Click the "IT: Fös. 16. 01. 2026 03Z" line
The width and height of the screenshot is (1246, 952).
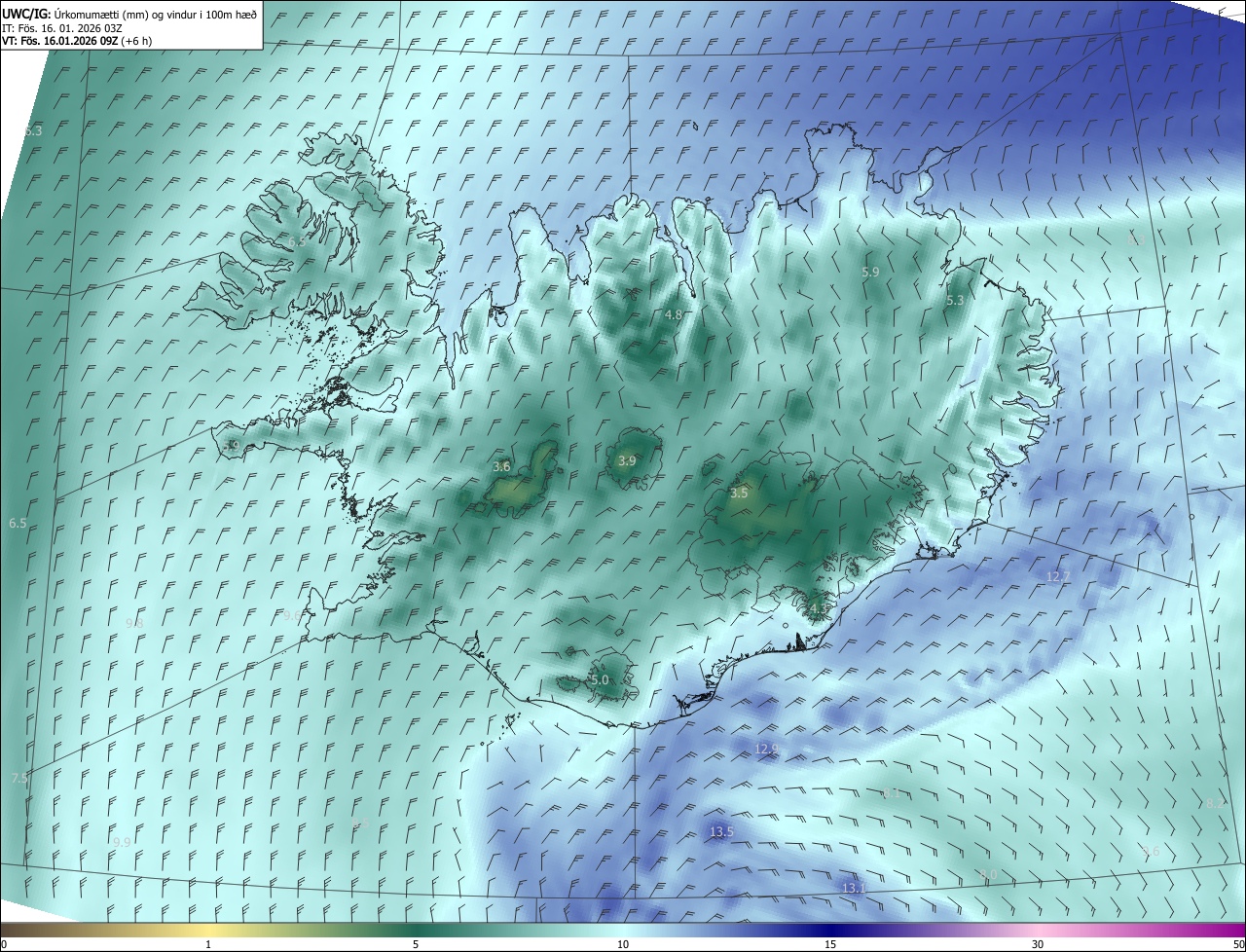(62, 27)
